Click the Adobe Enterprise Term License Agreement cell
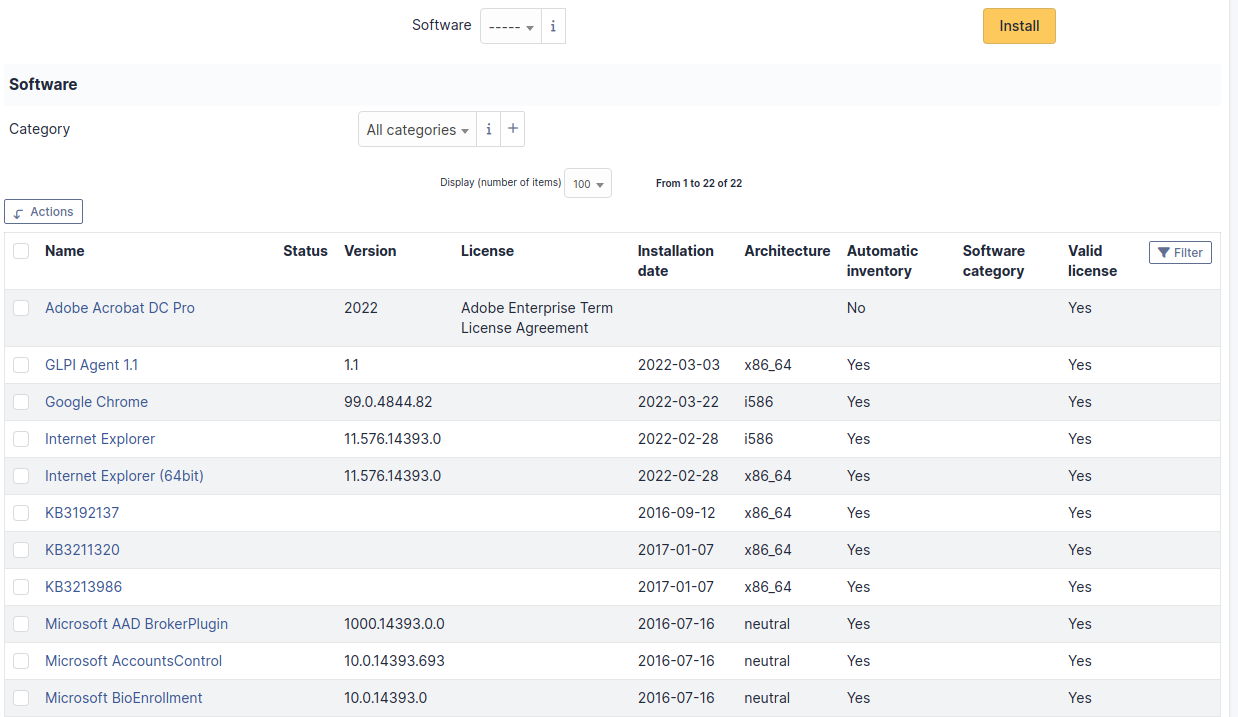Screen dimensions: 1238x717 (x=537, y=318)
